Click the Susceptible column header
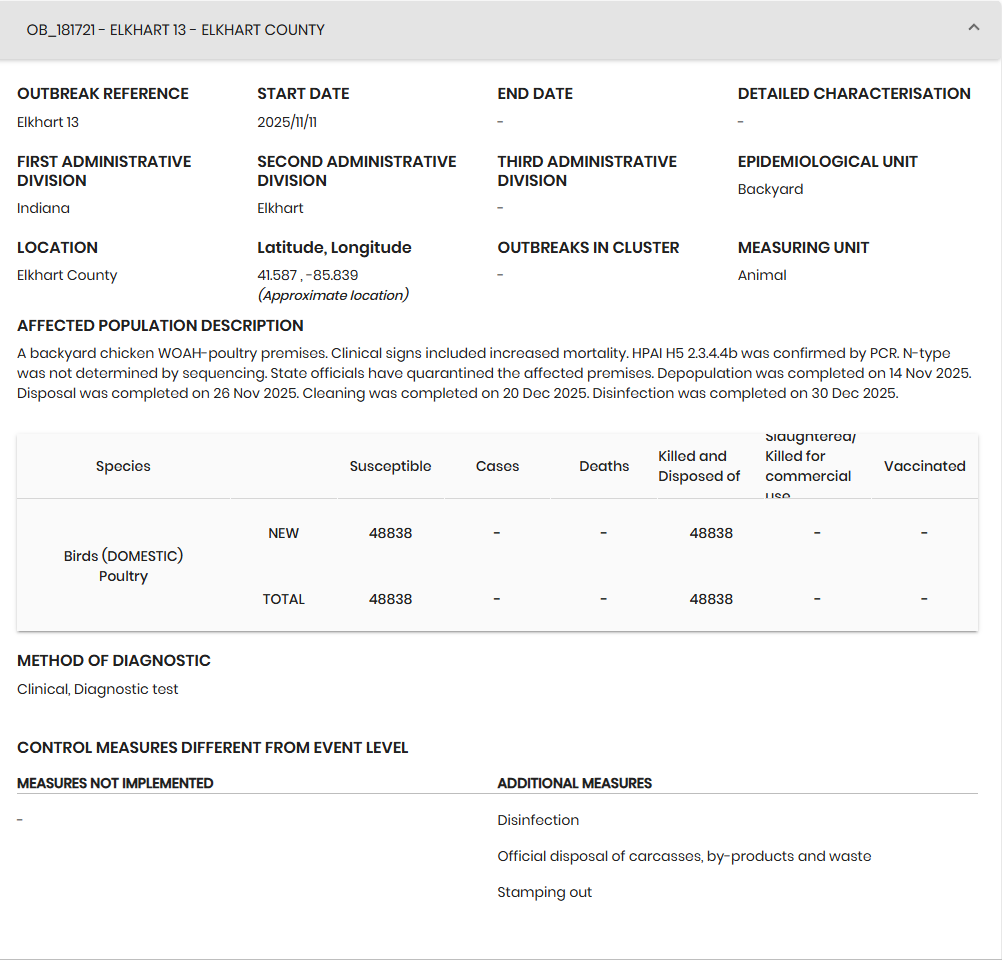This screenshot has height=960, width=1002. pyautogui.click(x=390, y=466)
